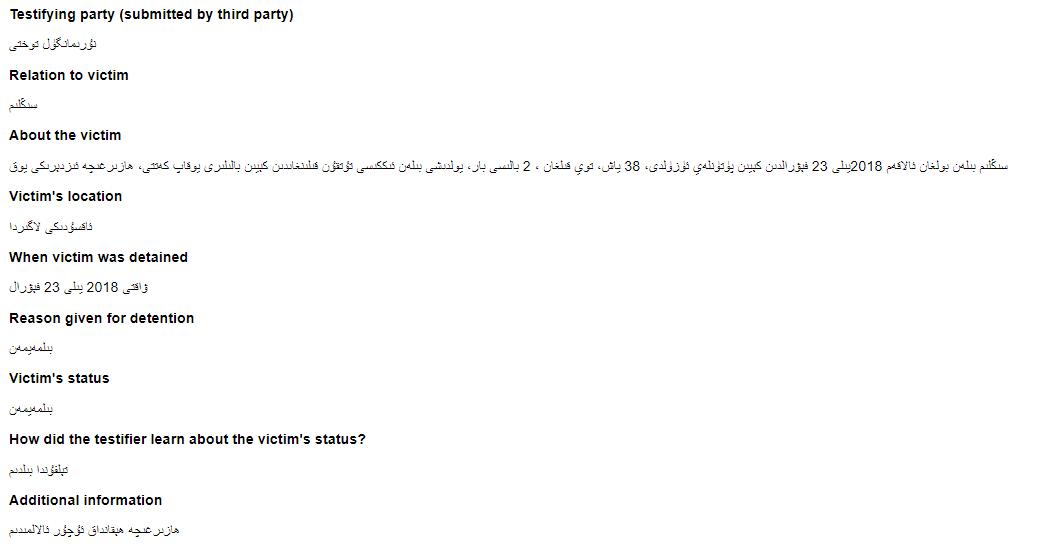Click the "Relation to victim" heading
The image size is (1039, 548).
(x=69, y=75)
